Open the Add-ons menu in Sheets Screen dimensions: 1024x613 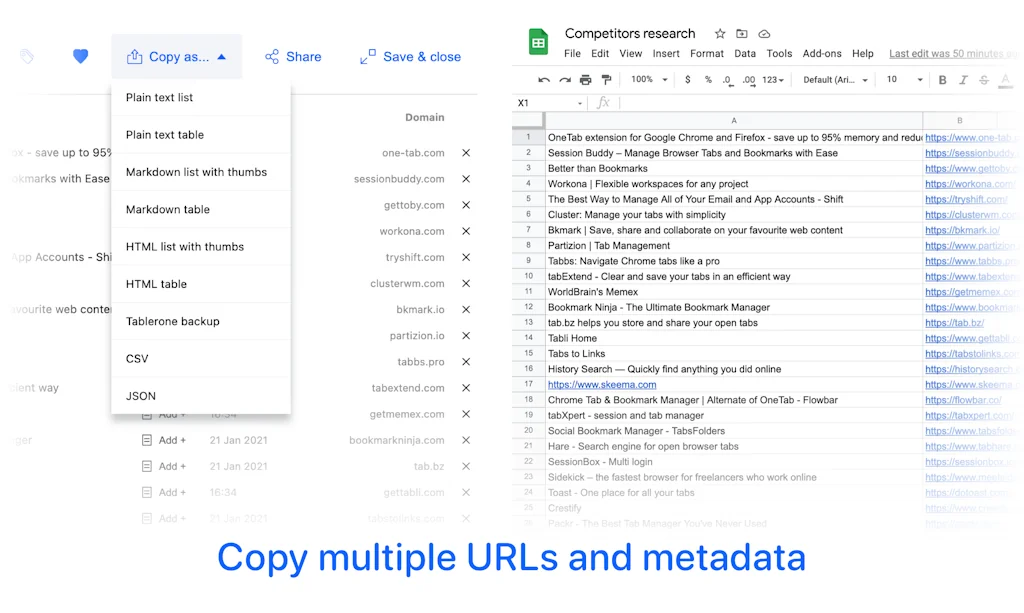tap(822, 54)
